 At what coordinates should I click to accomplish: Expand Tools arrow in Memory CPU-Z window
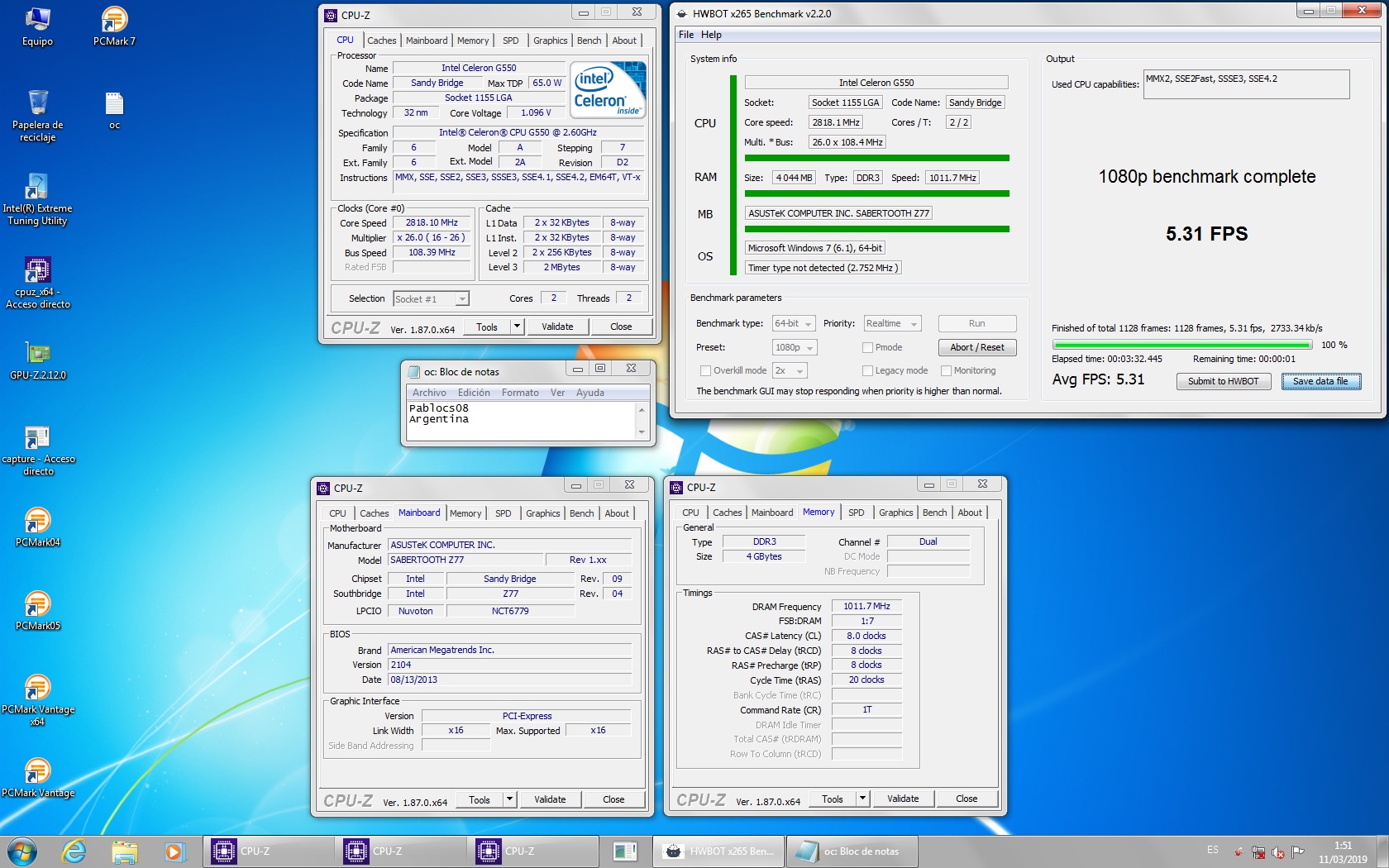pos(863,799)
